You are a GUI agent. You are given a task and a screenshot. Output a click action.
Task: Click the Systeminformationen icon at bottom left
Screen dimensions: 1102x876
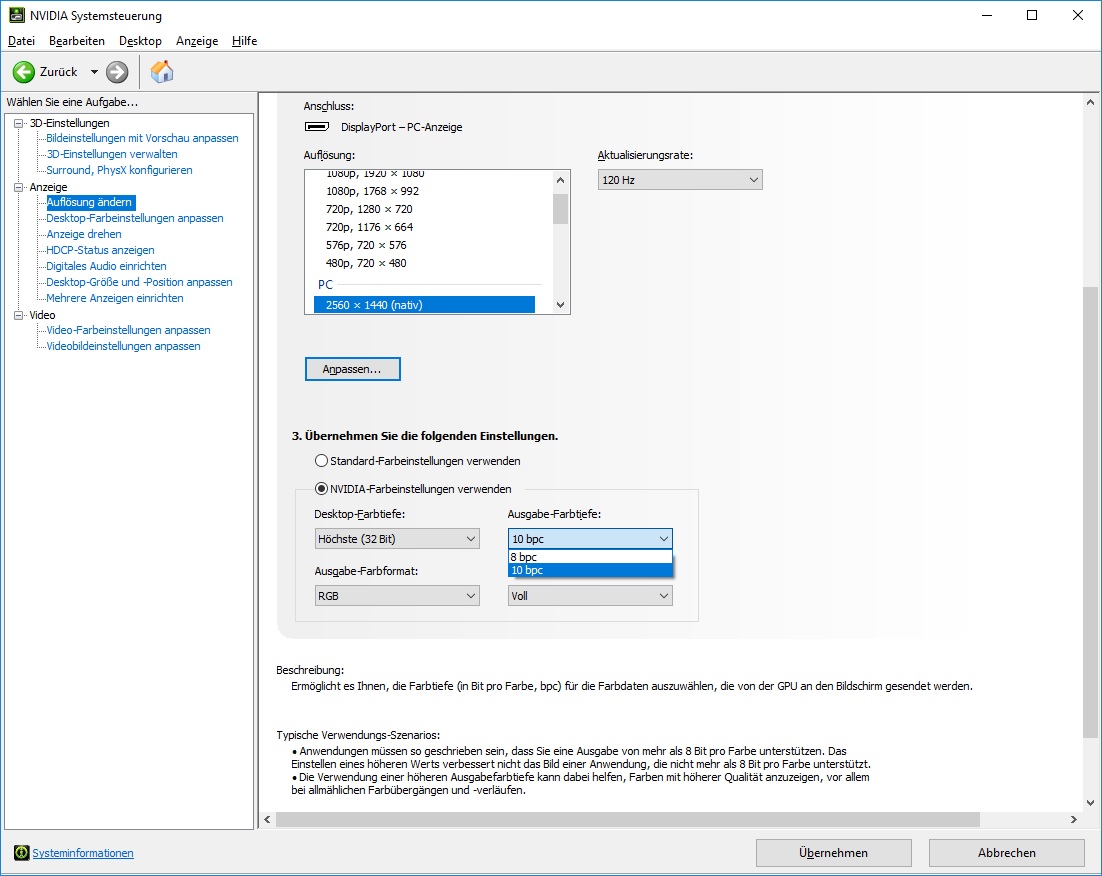coord(22,853)
